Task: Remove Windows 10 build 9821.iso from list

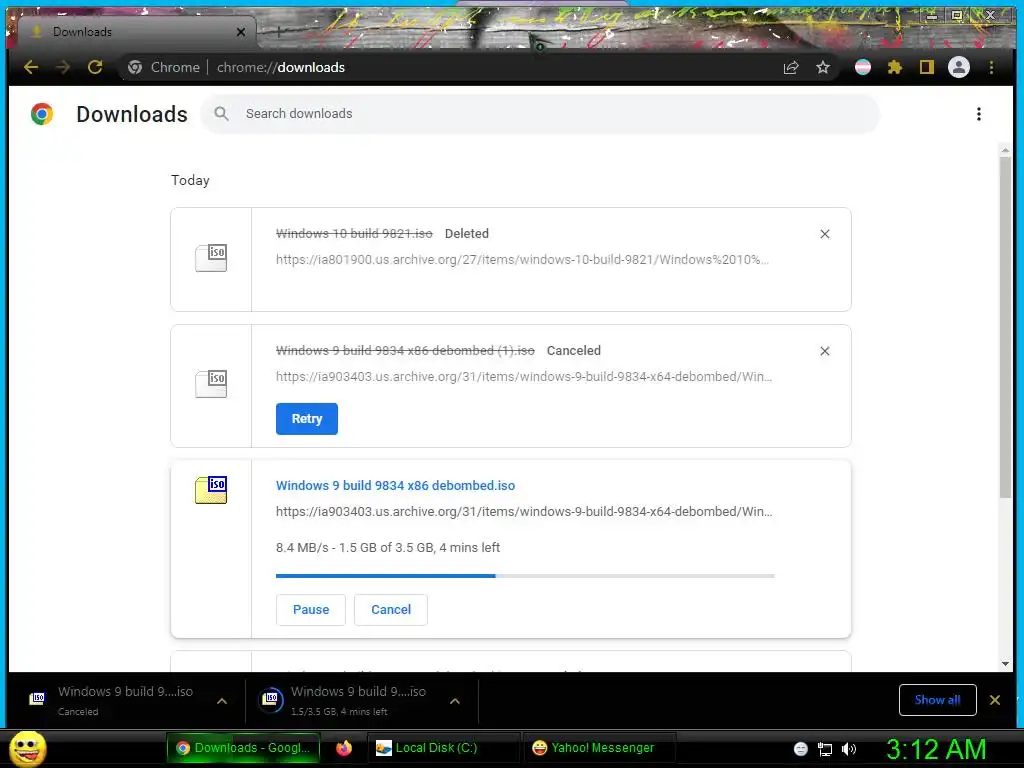Action: pos(825,234)
